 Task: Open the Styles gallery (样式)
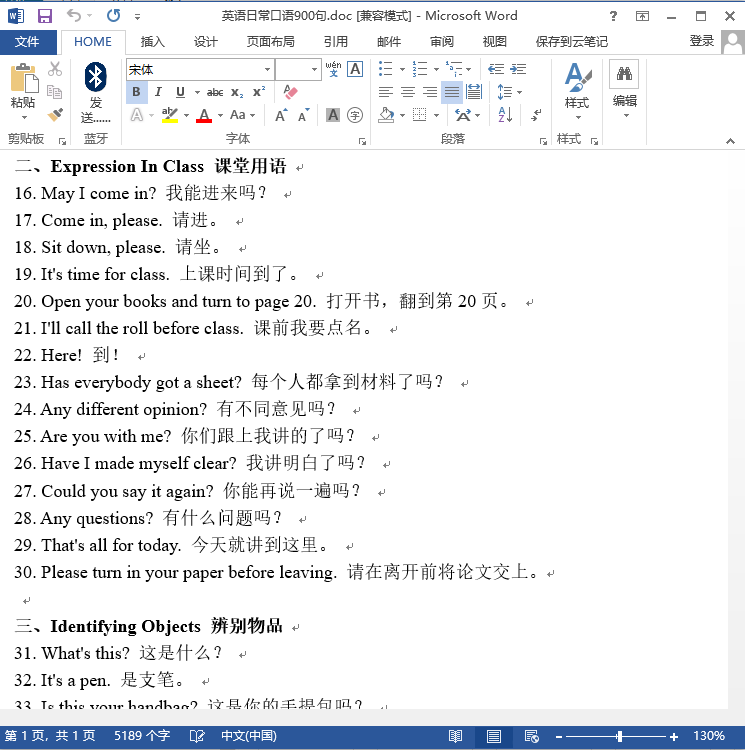point(577,91)
